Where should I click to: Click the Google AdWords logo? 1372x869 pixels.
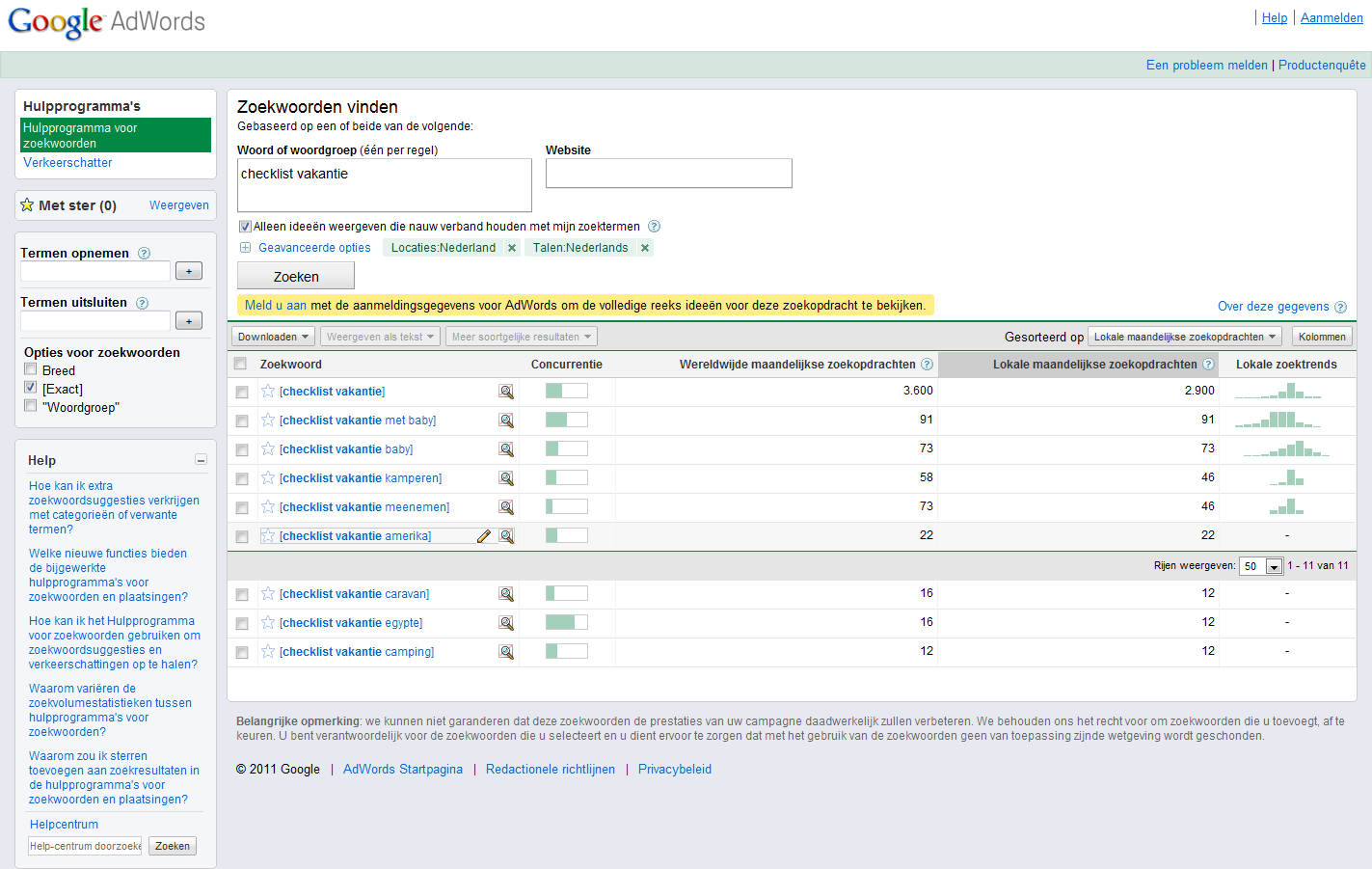coord(106,22)
